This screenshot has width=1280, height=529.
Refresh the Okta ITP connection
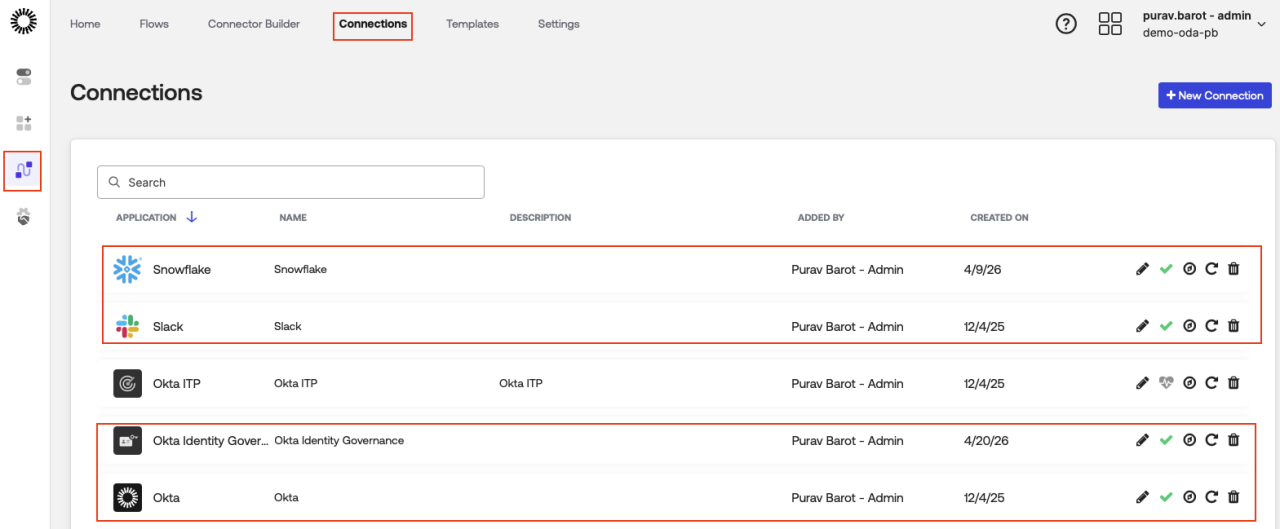(1211, 383)
